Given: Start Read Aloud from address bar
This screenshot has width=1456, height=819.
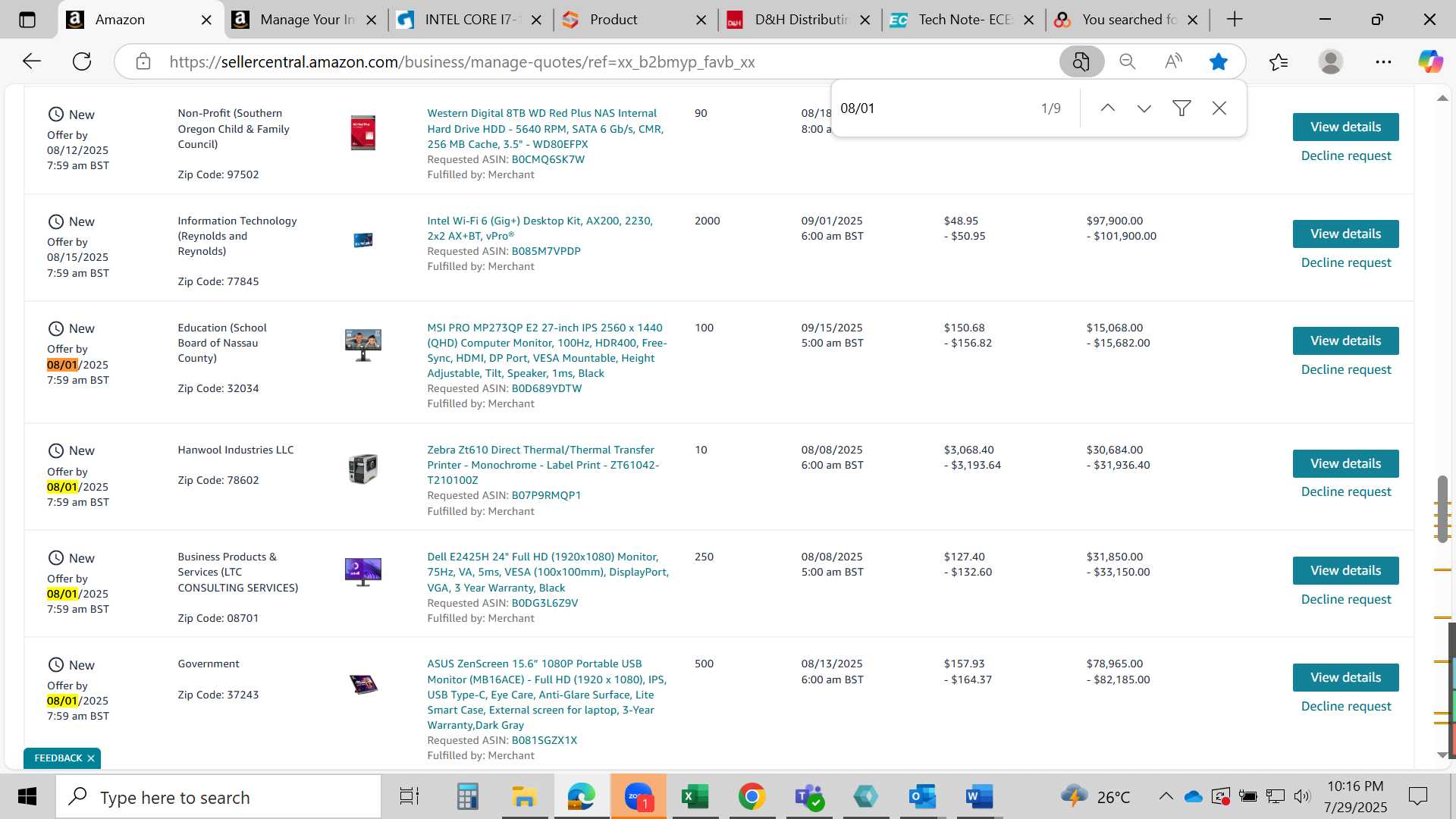Looking at the screenshot, I should (1173, 61).
